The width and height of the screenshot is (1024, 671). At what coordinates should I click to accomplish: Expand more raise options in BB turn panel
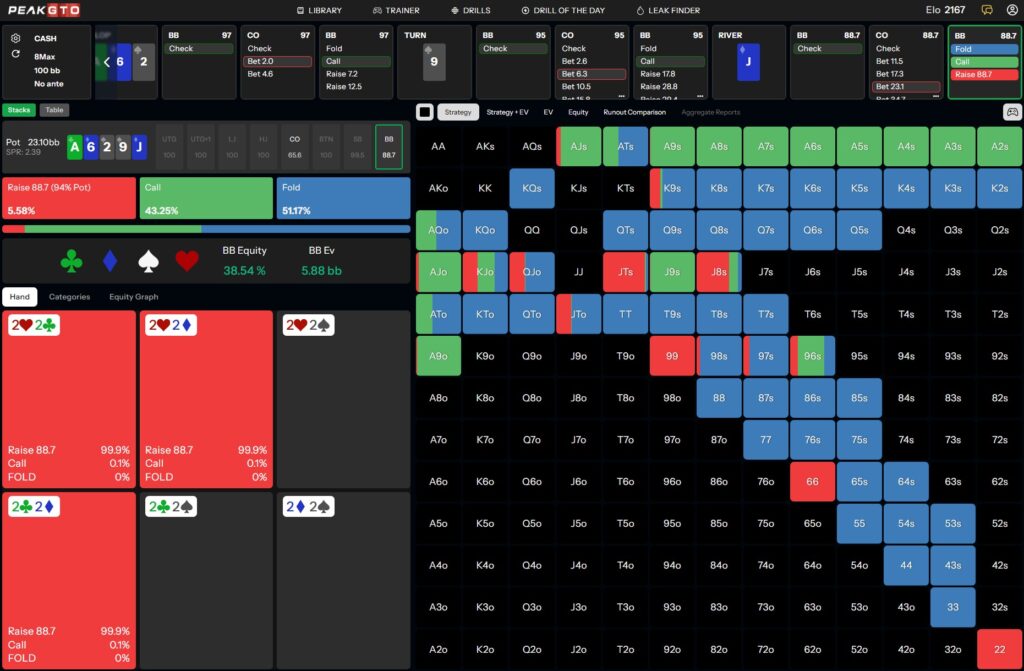pos(701,97)
